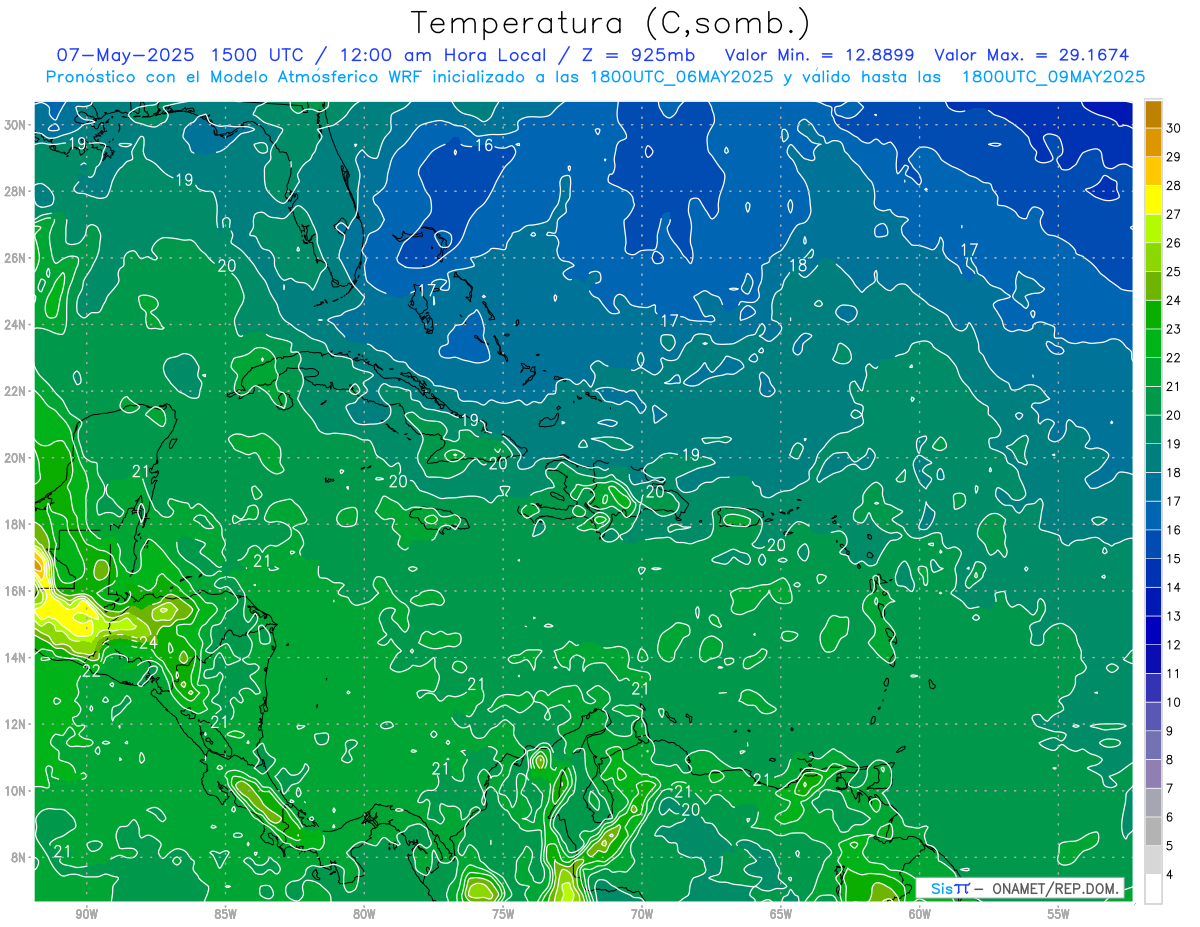Click the "16" contour label on the map
The width and height of the screenshot is (1200, 927).
pos(484,146)
